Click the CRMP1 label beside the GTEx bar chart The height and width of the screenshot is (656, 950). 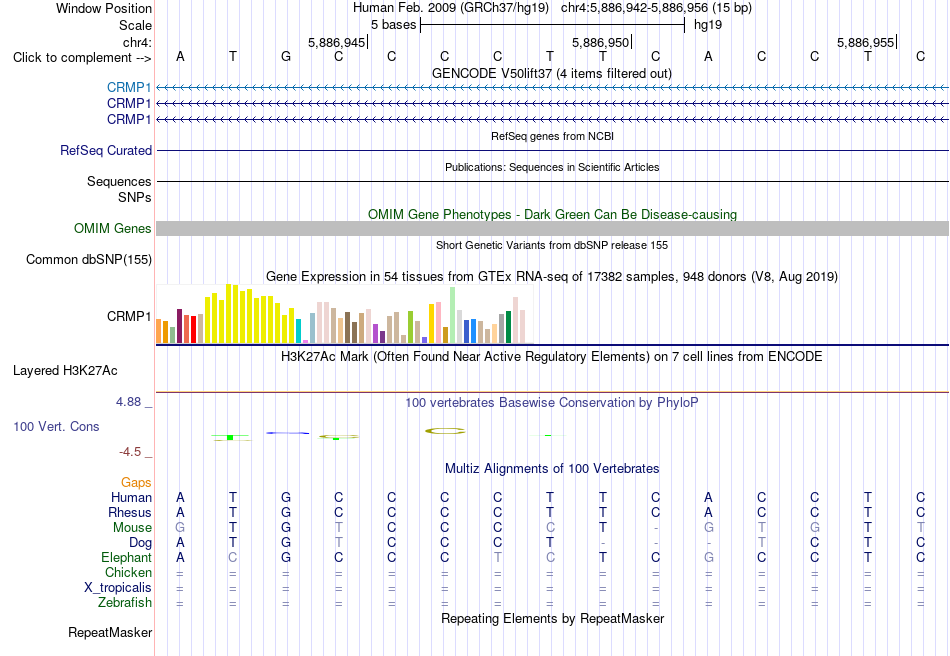point(128,316)
